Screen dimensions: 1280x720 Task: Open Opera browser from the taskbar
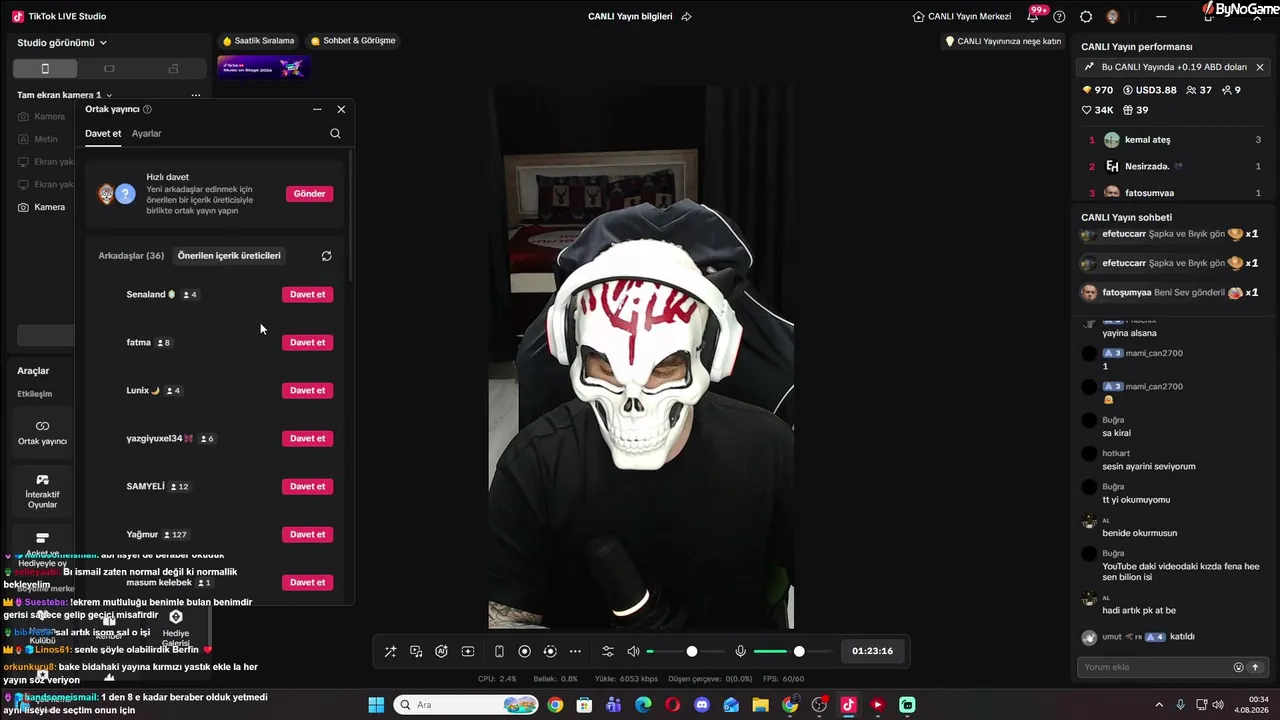(672, 705)
